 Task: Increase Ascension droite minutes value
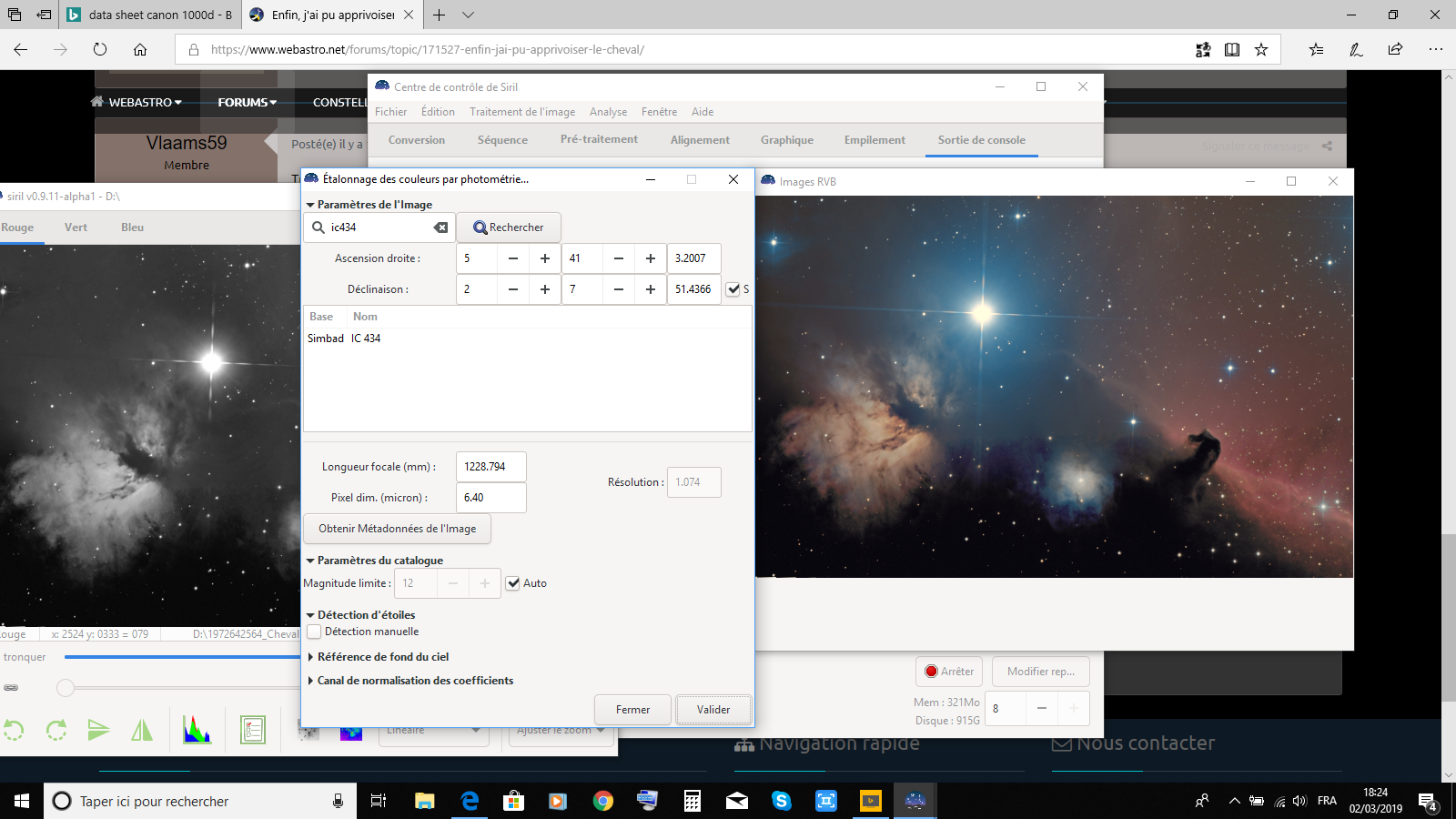(650, 258)
